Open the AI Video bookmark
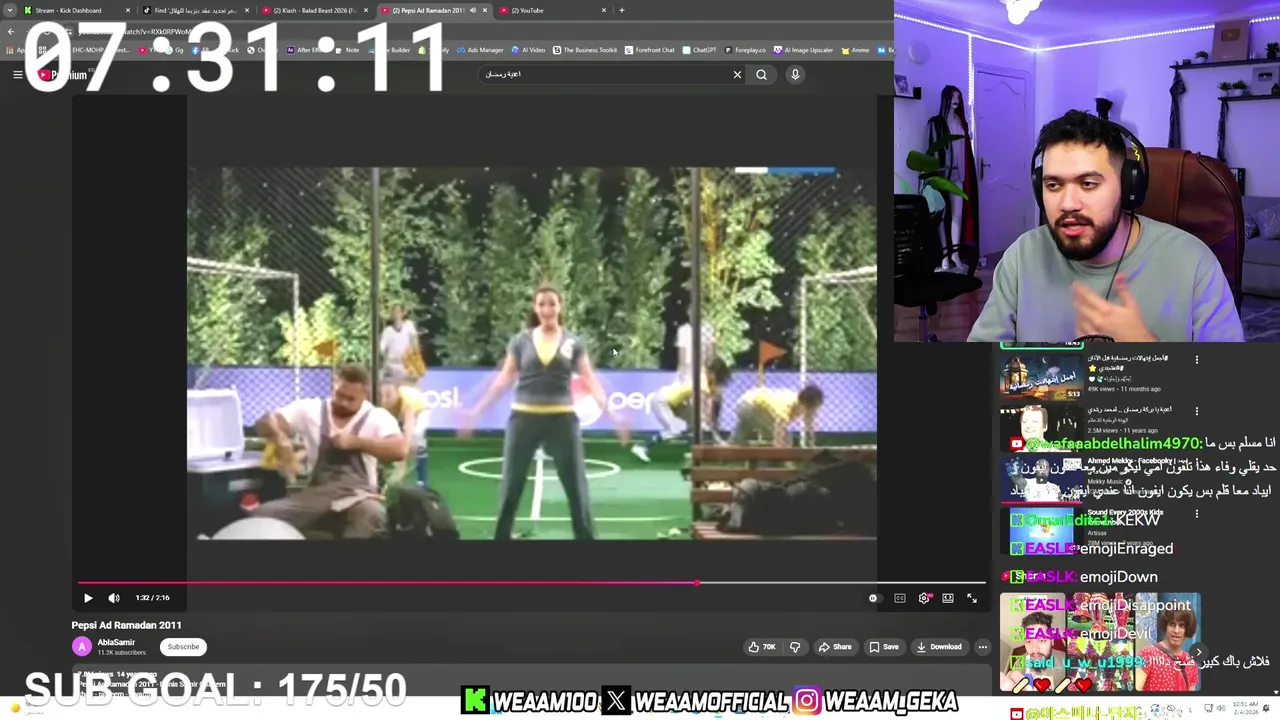The width and height of the screenshot is (1280, 720). (x=528, y=50)
